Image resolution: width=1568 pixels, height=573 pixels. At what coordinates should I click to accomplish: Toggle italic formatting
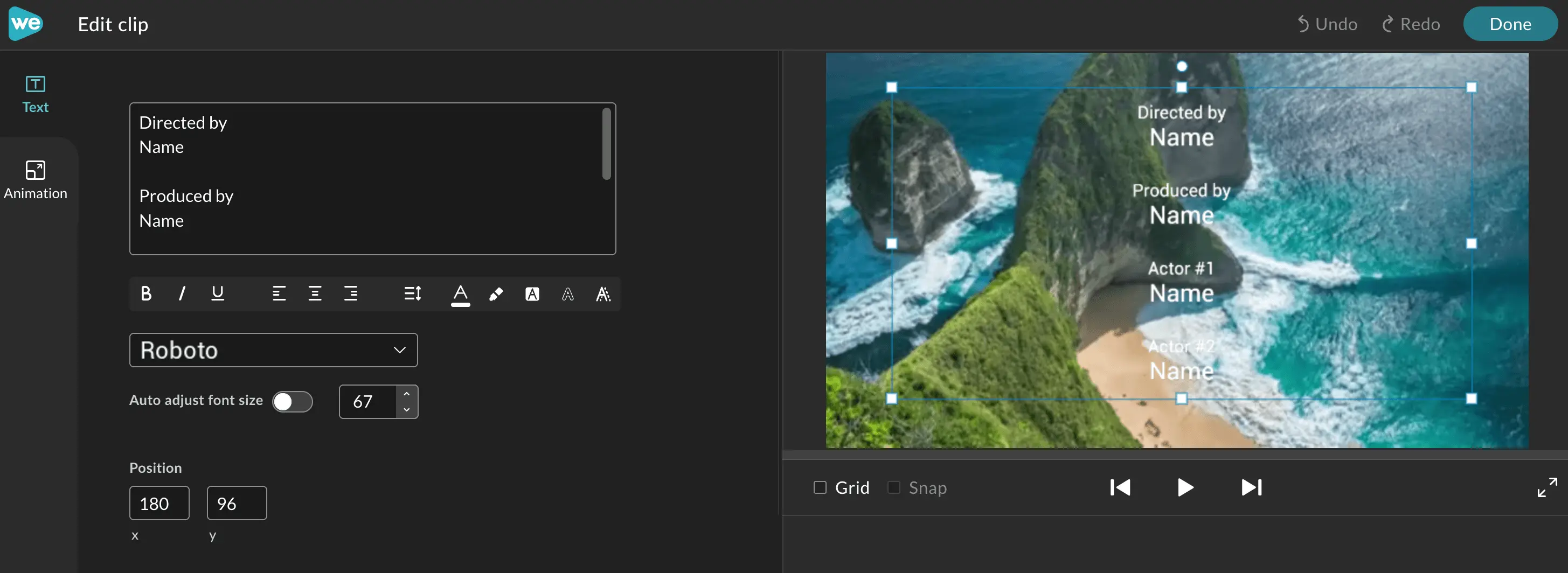click(182, 294)
